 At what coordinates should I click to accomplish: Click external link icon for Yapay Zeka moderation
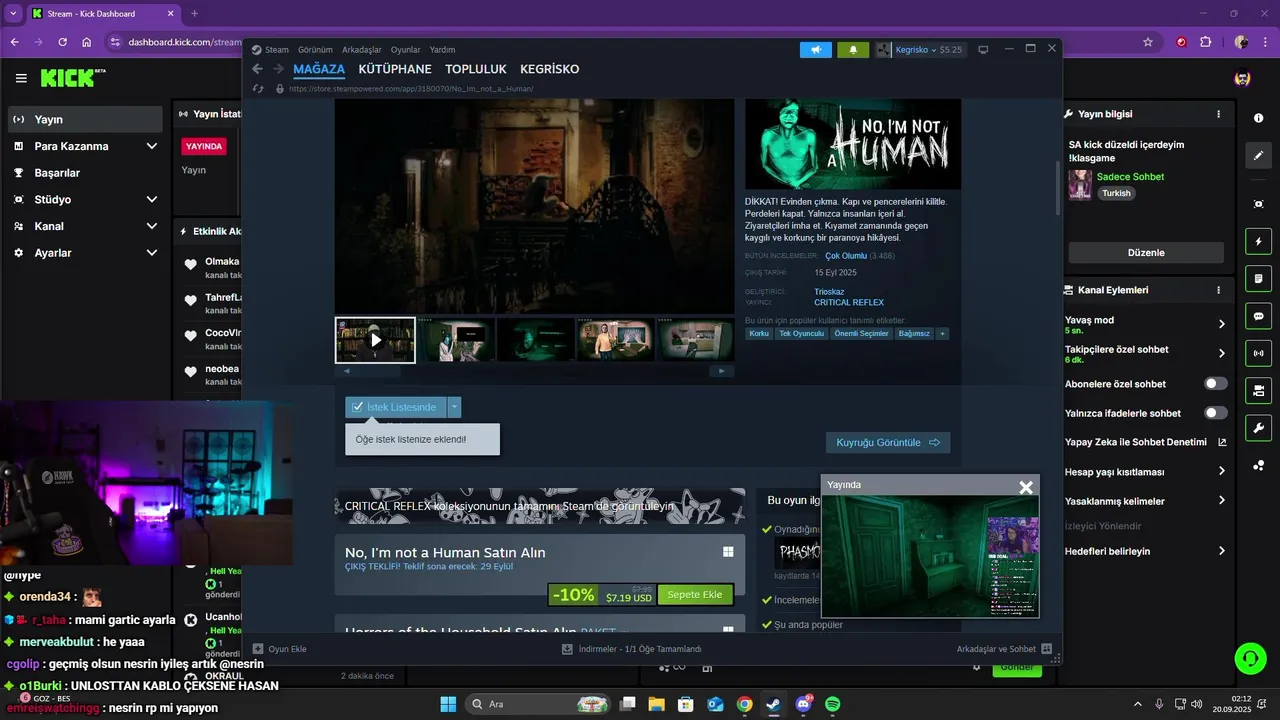(1221, 442)
